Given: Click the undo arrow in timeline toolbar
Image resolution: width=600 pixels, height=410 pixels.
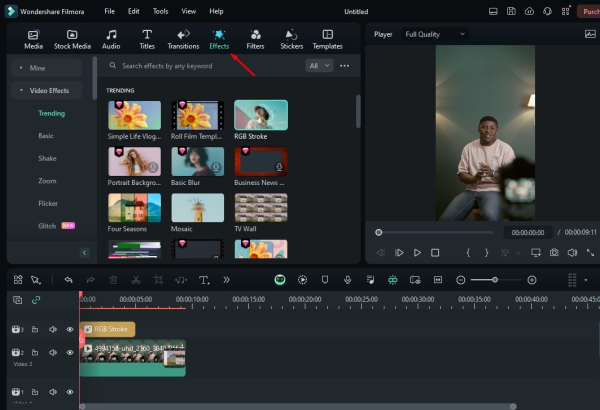Looking at the screenshot, I should tap(68, 280).
